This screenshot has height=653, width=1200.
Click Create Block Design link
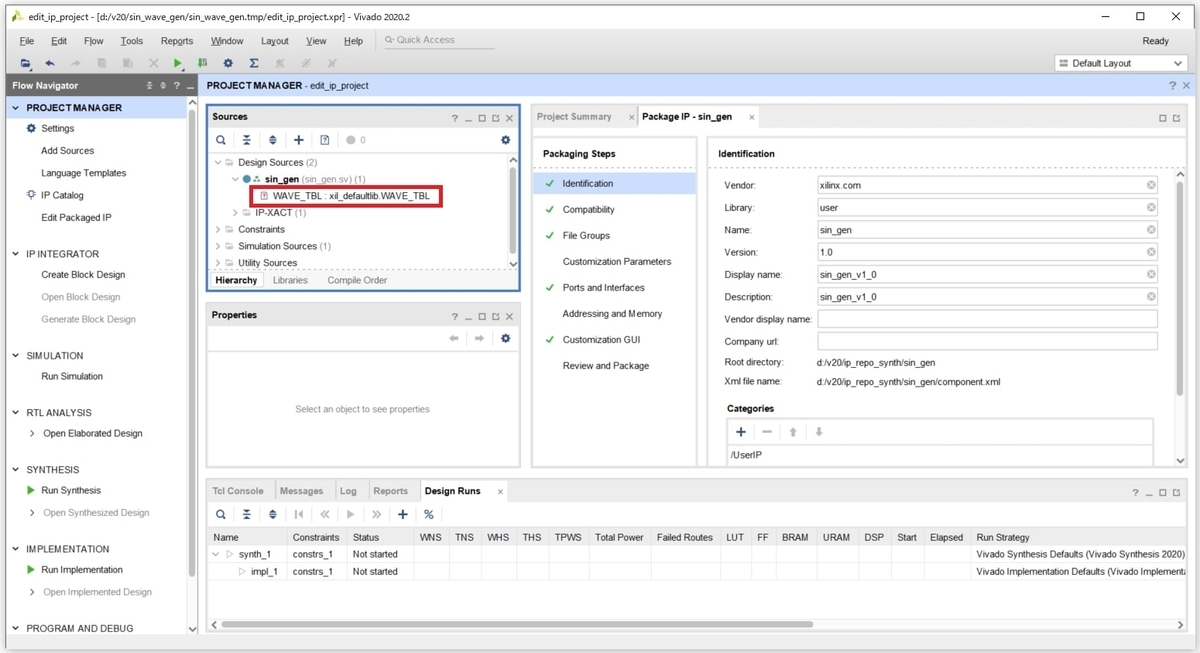pos(83,275)
